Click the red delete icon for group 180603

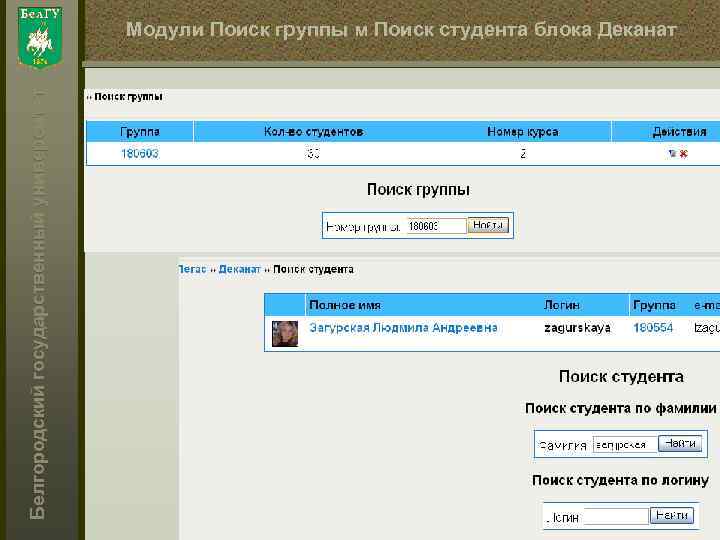(683, 154)
